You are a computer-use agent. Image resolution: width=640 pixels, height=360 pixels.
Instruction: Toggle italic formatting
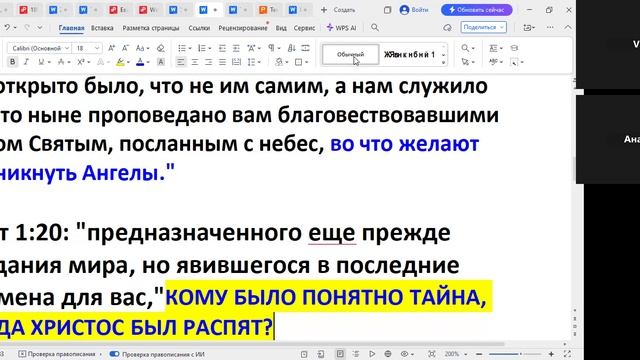(x=27, y=62)
